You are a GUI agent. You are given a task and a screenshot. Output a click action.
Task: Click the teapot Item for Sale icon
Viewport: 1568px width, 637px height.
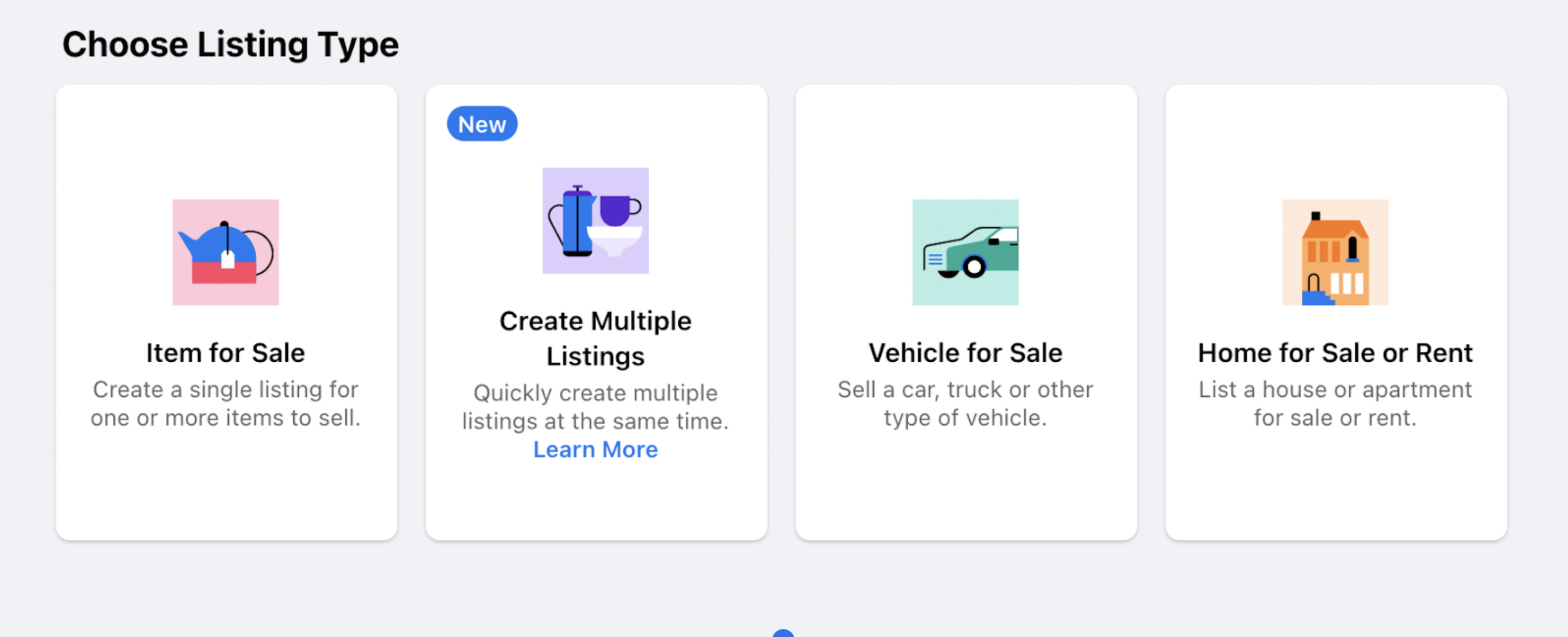click(x=225, y=252)
